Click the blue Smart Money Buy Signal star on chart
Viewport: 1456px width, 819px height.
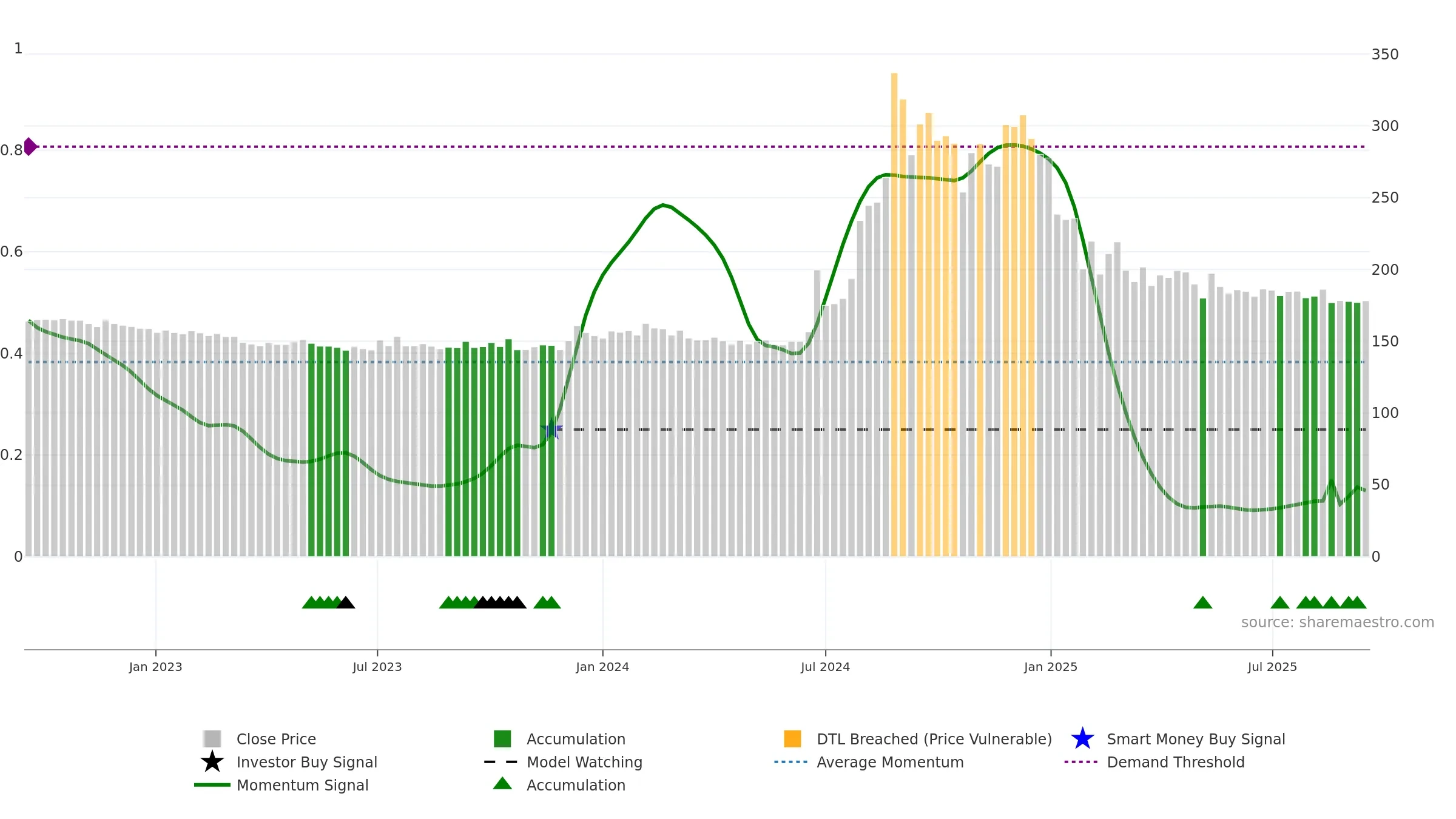click(551, 430)
